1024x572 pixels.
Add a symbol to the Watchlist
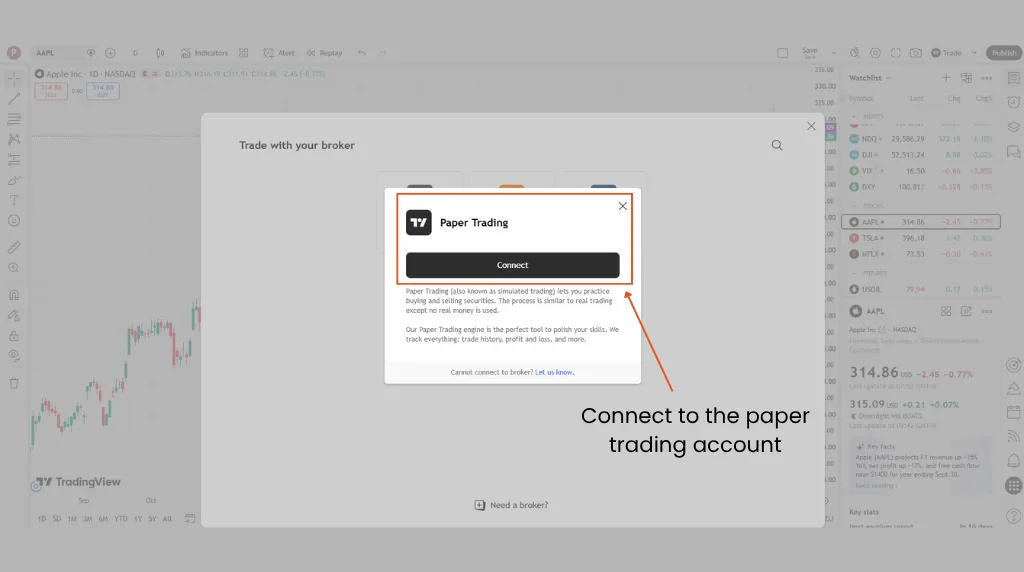946,78
